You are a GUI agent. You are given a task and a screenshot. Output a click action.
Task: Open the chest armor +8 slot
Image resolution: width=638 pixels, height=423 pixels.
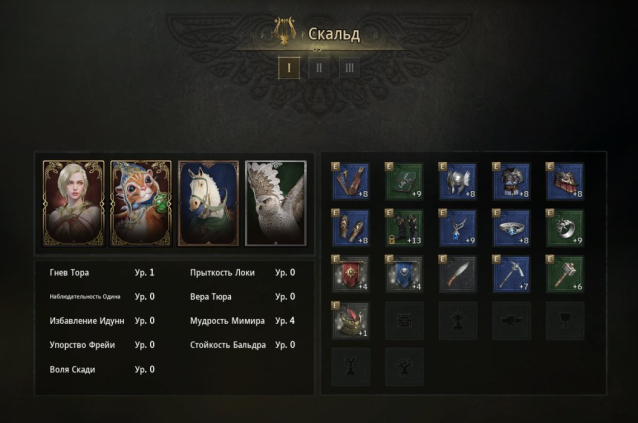pyautogui.click(x=511, y=181)
